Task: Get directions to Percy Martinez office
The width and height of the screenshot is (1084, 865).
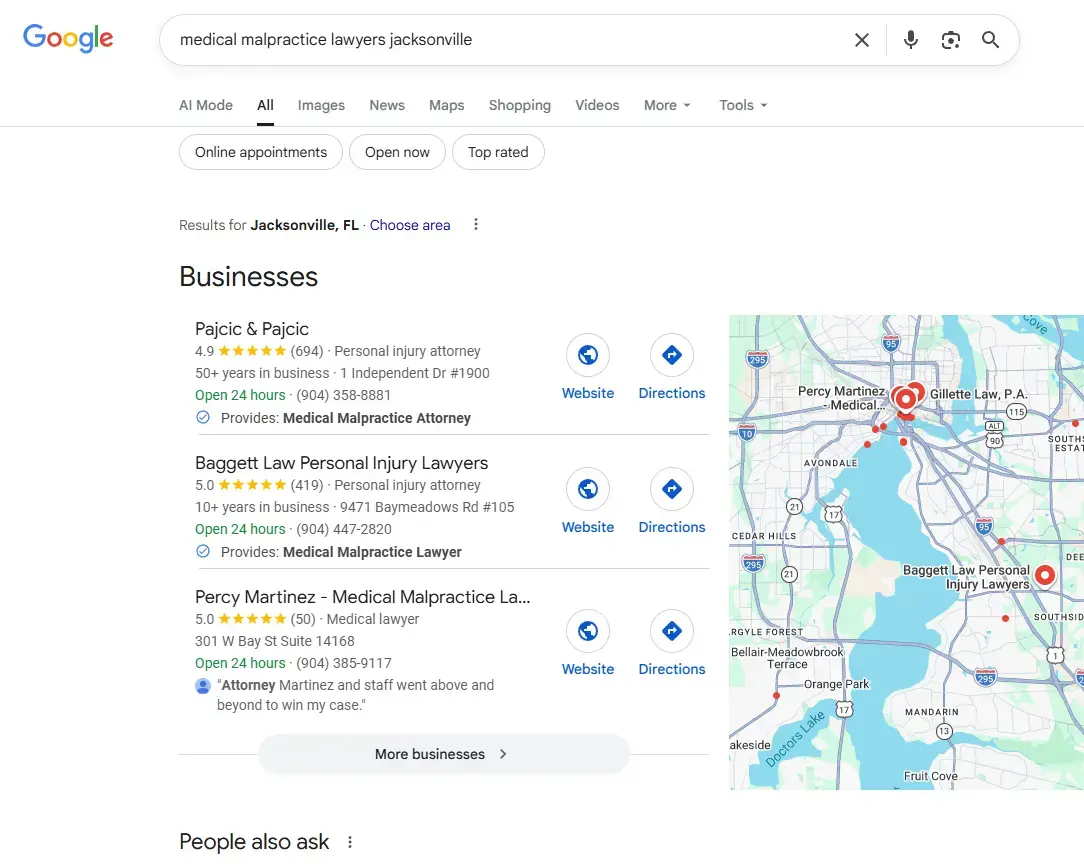Action: [x=671, y=631]
